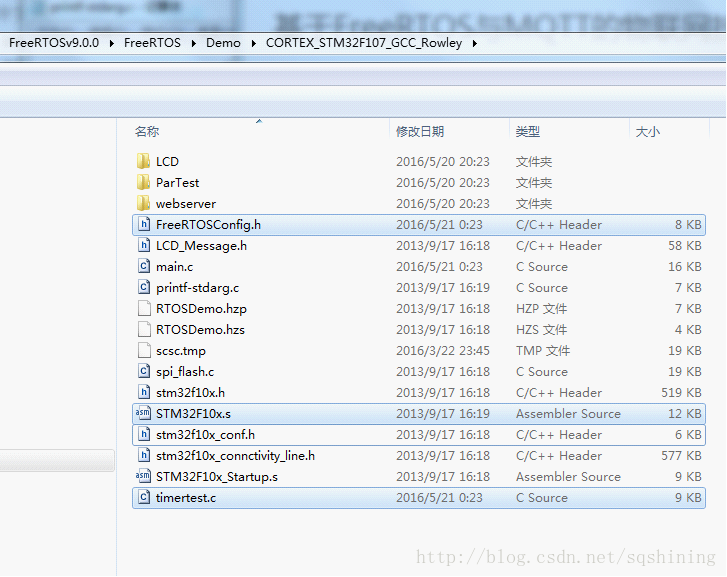Click the stm32f10x_conntivity_line.h header icon

click(144, 455)
